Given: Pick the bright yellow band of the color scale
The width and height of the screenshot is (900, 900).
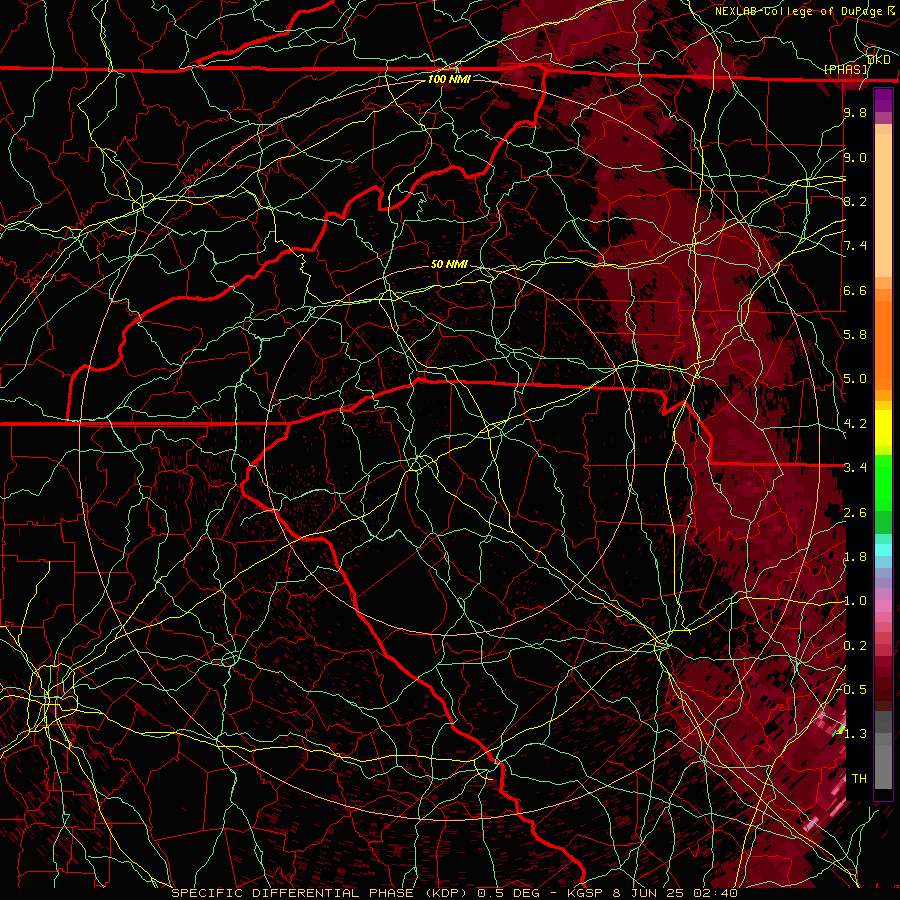Looking at the screenshot, I should click(x=883, y=428).
